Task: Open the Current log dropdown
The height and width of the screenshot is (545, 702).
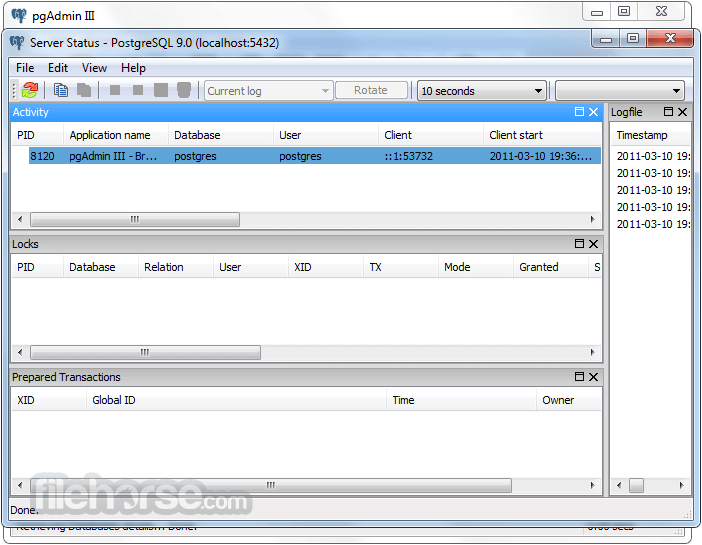Action: 269,91
